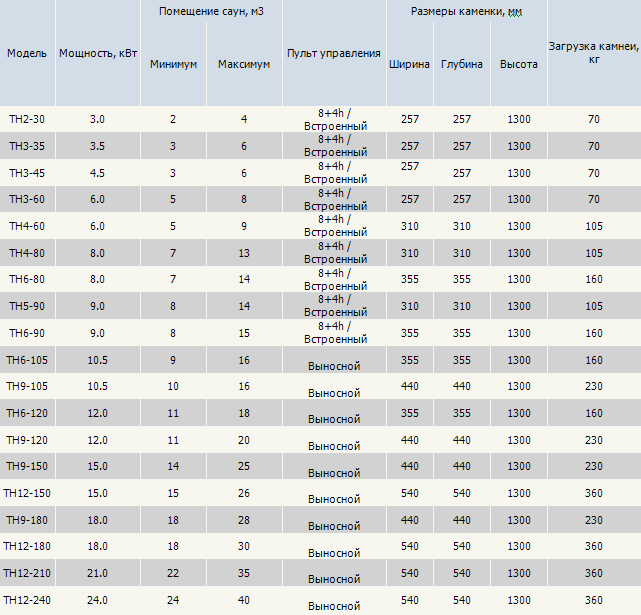Click maximum value 20 in TH9-120 row
This screenshot has height=615, width=641.
click(244, 440)
